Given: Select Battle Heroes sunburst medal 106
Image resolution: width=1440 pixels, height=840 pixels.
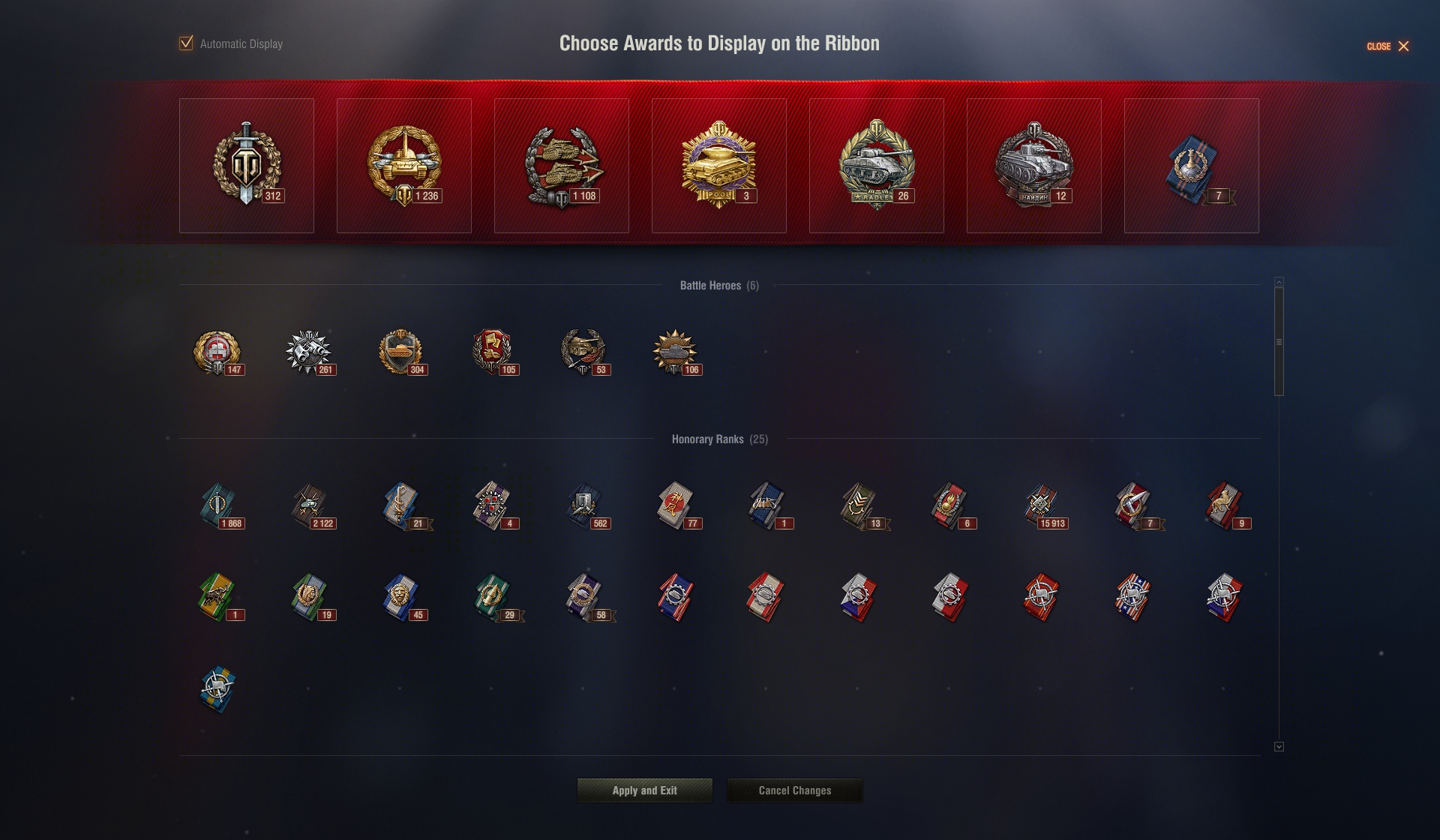Looking at the screenshot, I should pos(676,352).
